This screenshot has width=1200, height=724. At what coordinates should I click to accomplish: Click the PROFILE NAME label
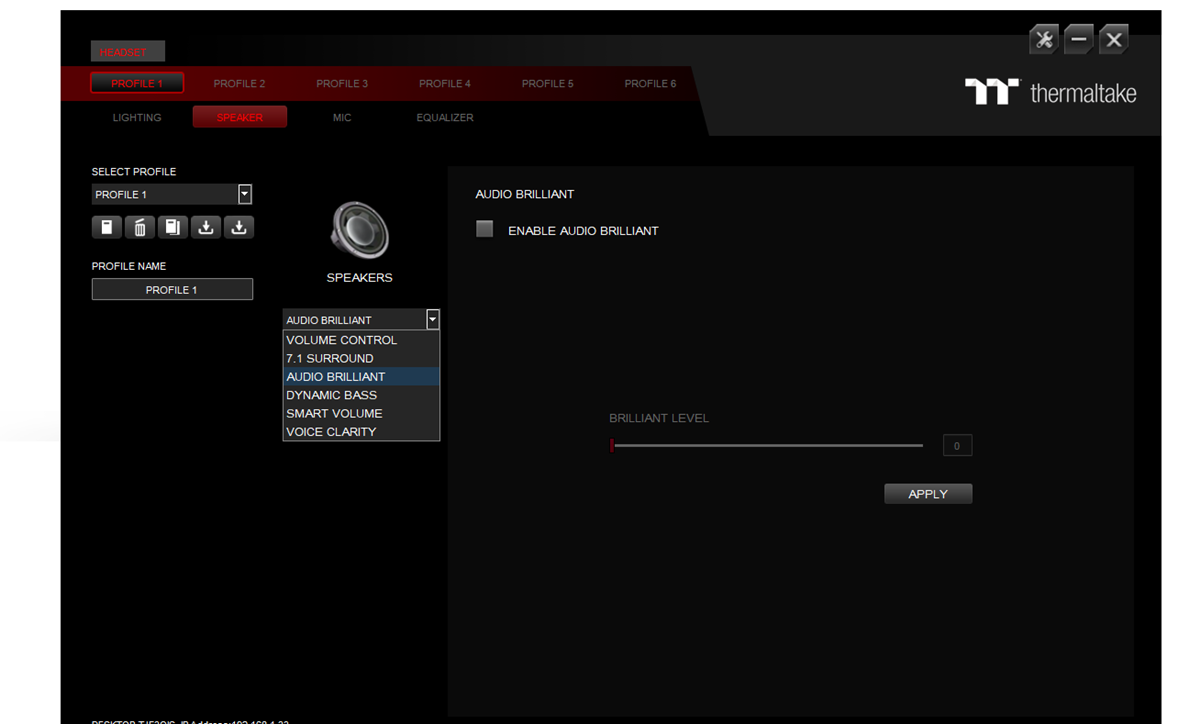click(129, 266)
